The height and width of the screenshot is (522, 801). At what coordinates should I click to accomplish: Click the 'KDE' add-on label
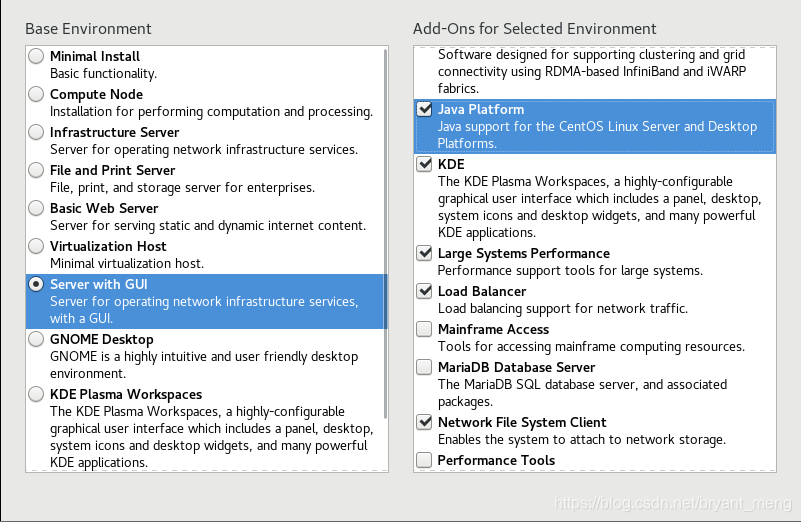pyautogui.click(x=451, y=164)
